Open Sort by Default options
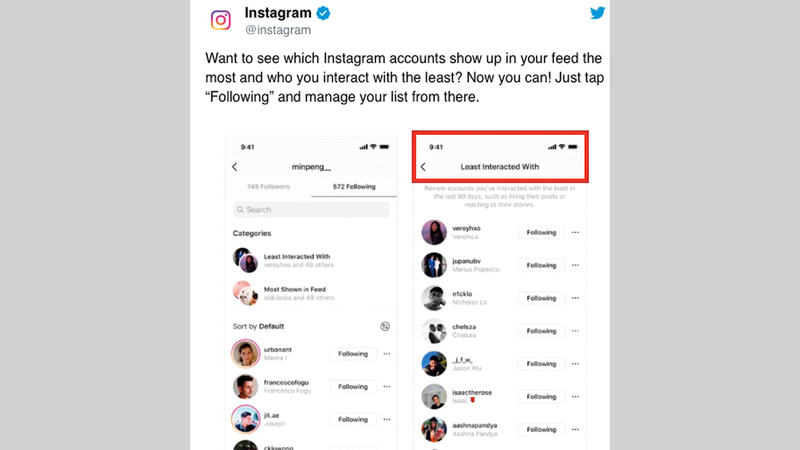The height and width of the screenshot is (450, 800). click(x=259, y=326)
